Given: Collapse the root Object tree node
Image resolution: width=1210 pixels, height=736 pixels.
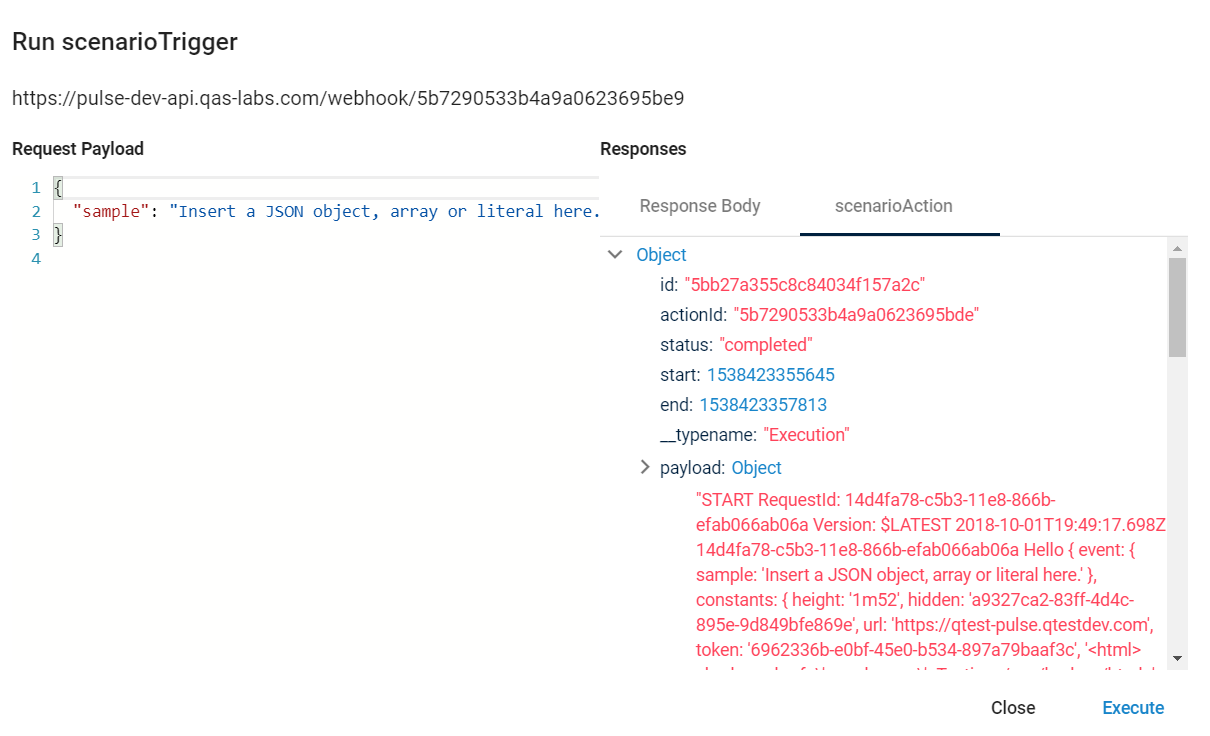Looking at the screenshot, I should 615,255.
